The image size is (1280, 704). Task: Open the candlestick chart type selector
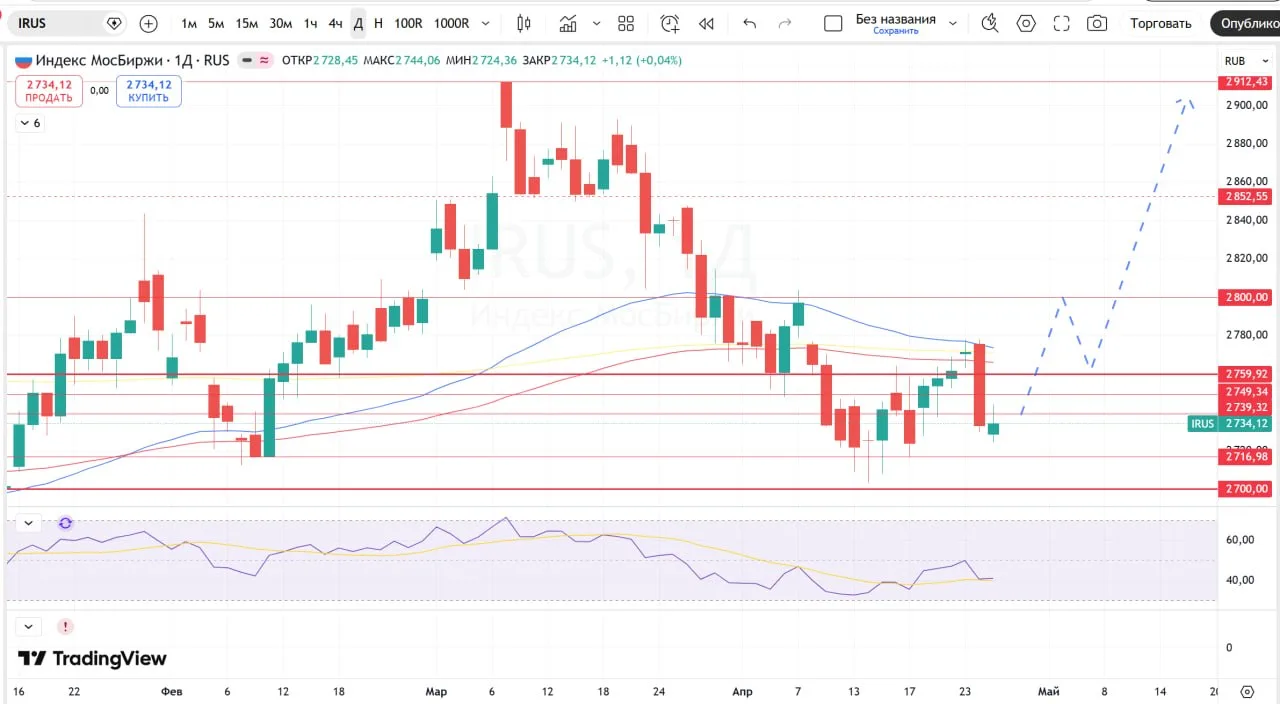point(524,23)
